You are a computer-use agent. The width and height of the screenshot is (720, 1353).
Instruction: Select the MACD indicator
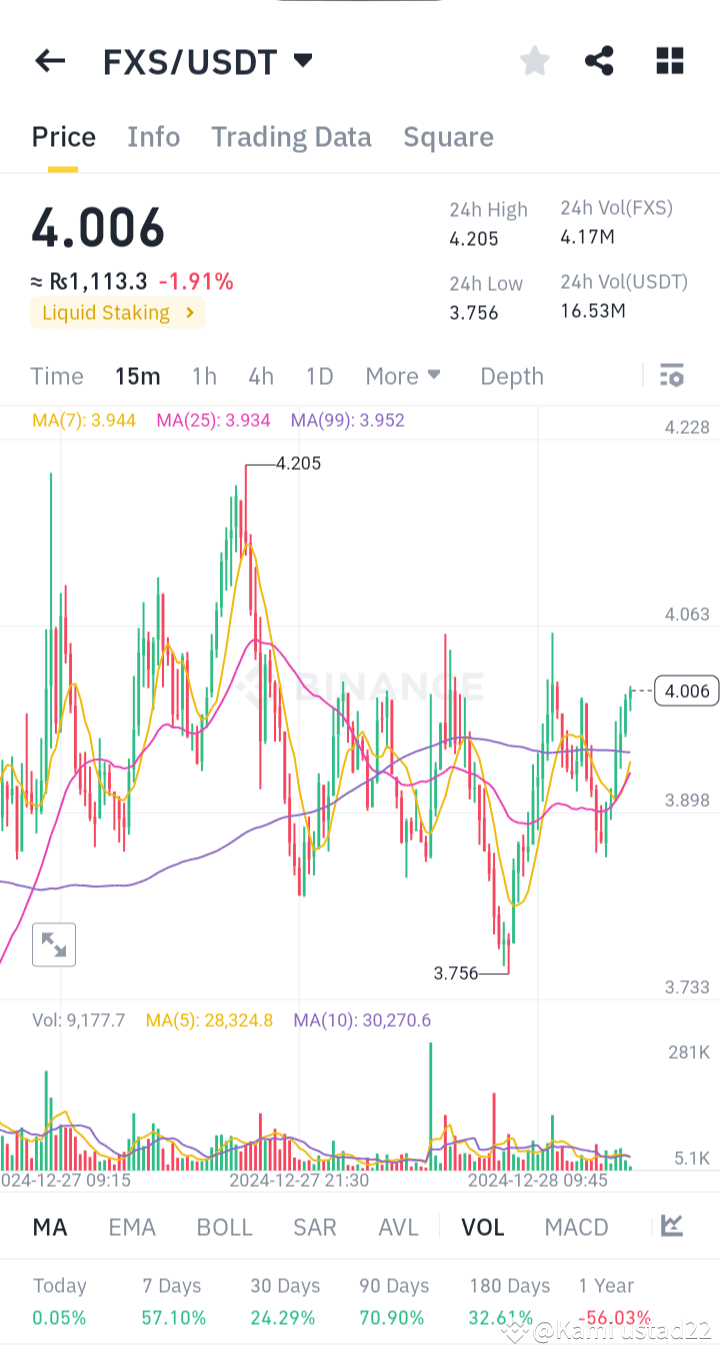point(576,1226)
